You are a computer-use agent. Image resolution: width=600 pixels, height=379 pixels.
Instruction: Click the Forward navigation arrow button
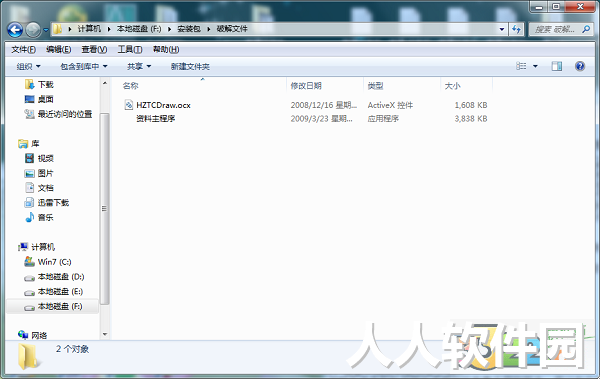point(33,29)
